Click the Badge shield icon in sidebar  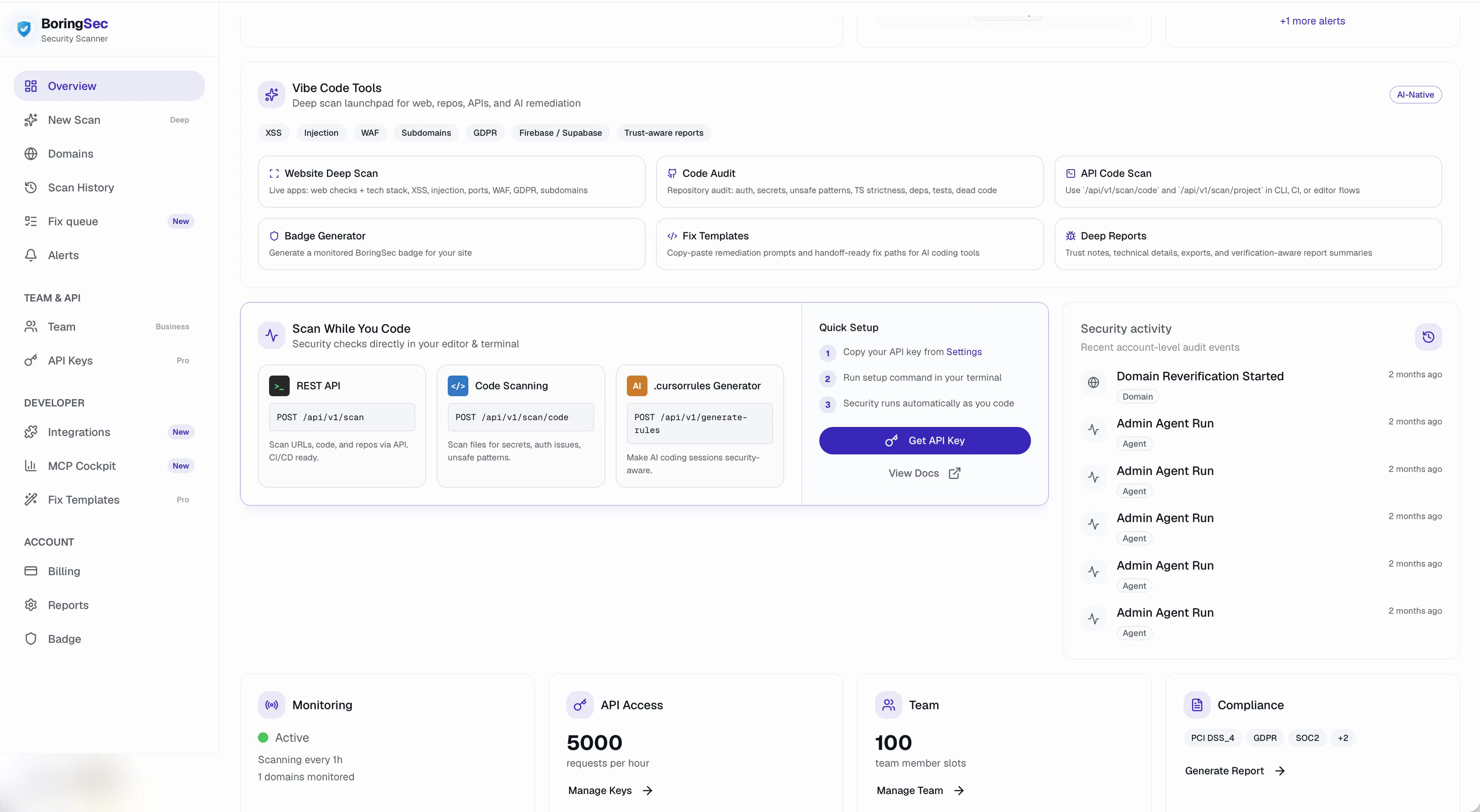click(x=31, y=639)
